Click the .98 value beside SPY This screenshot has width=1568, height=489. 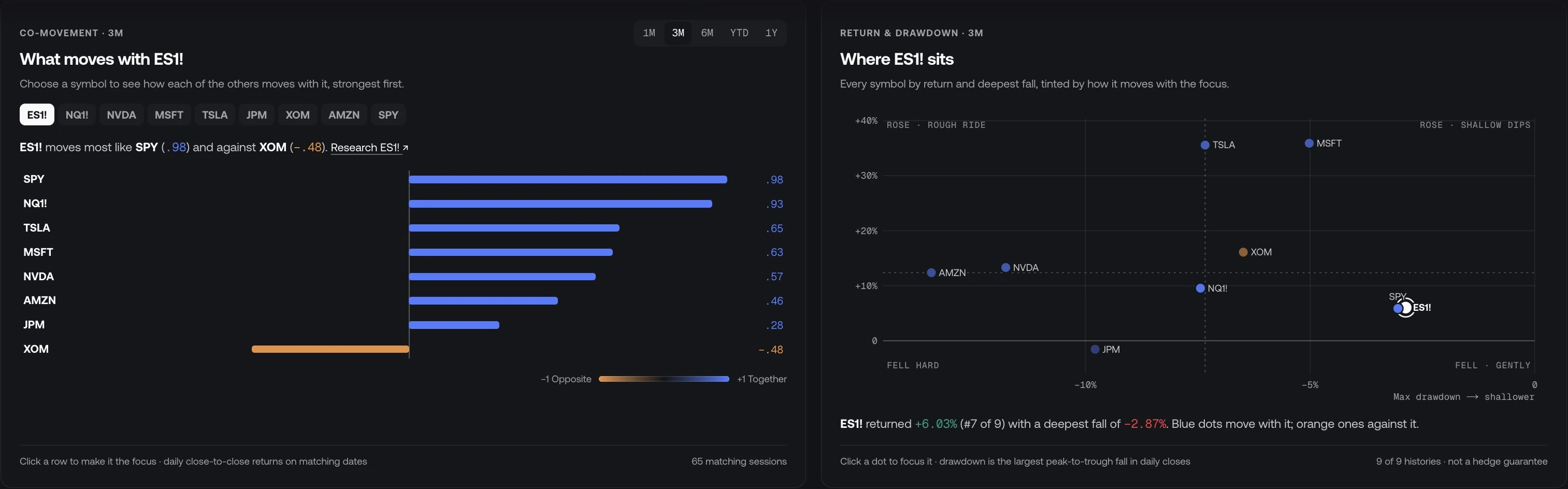(774, 180)
